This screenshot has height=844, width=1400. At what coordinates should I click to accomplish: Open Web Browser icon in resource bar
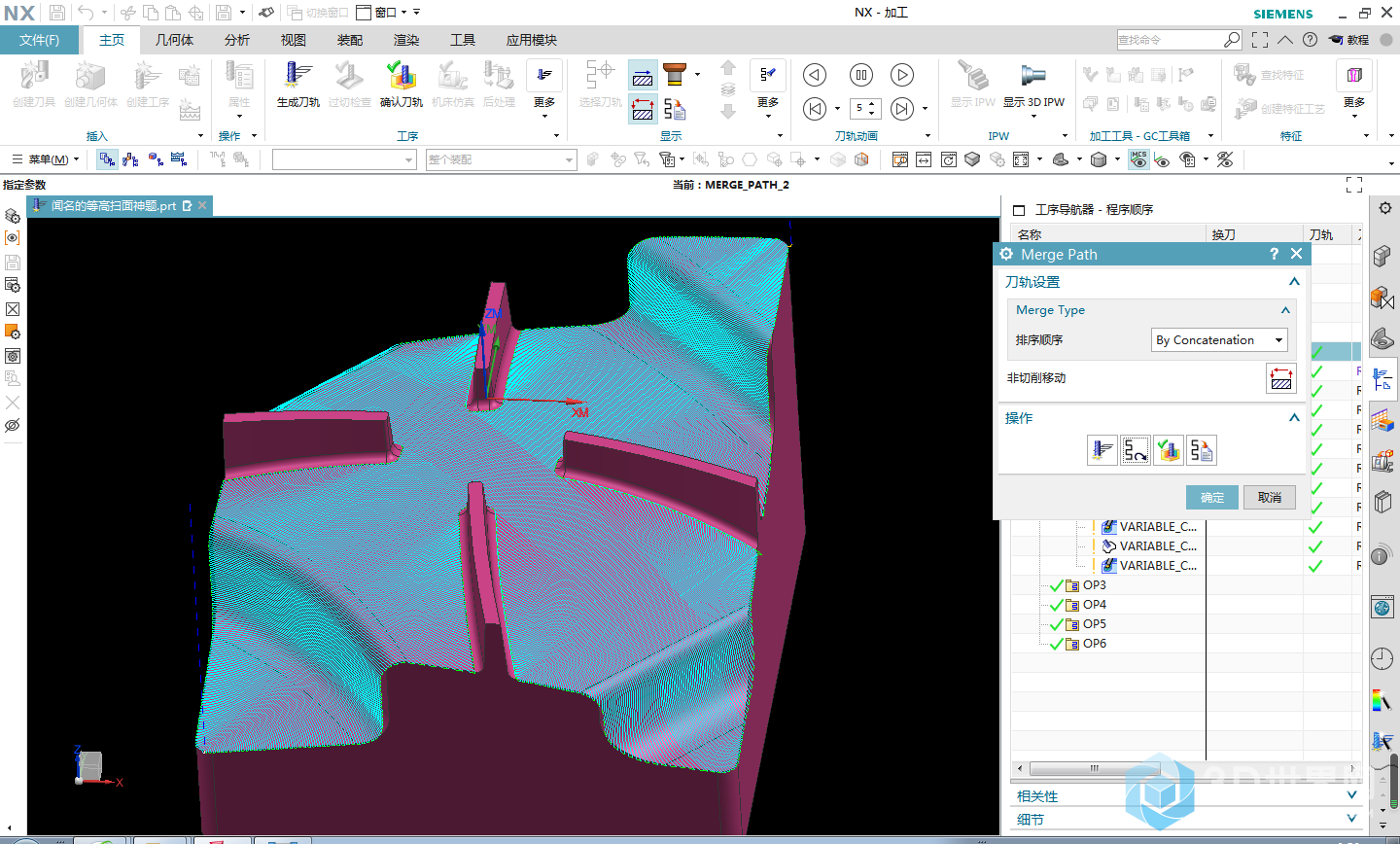point(1382,608)
